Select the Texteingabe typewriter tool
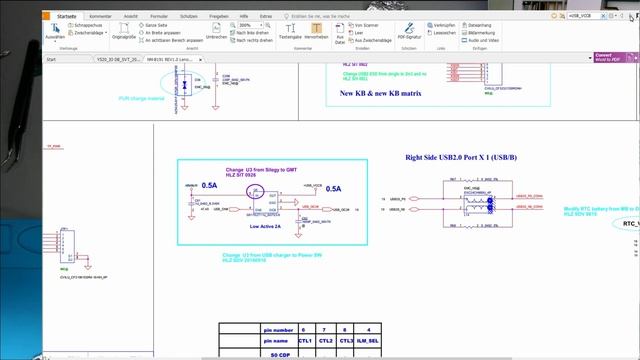 click(x=290, y=31)
